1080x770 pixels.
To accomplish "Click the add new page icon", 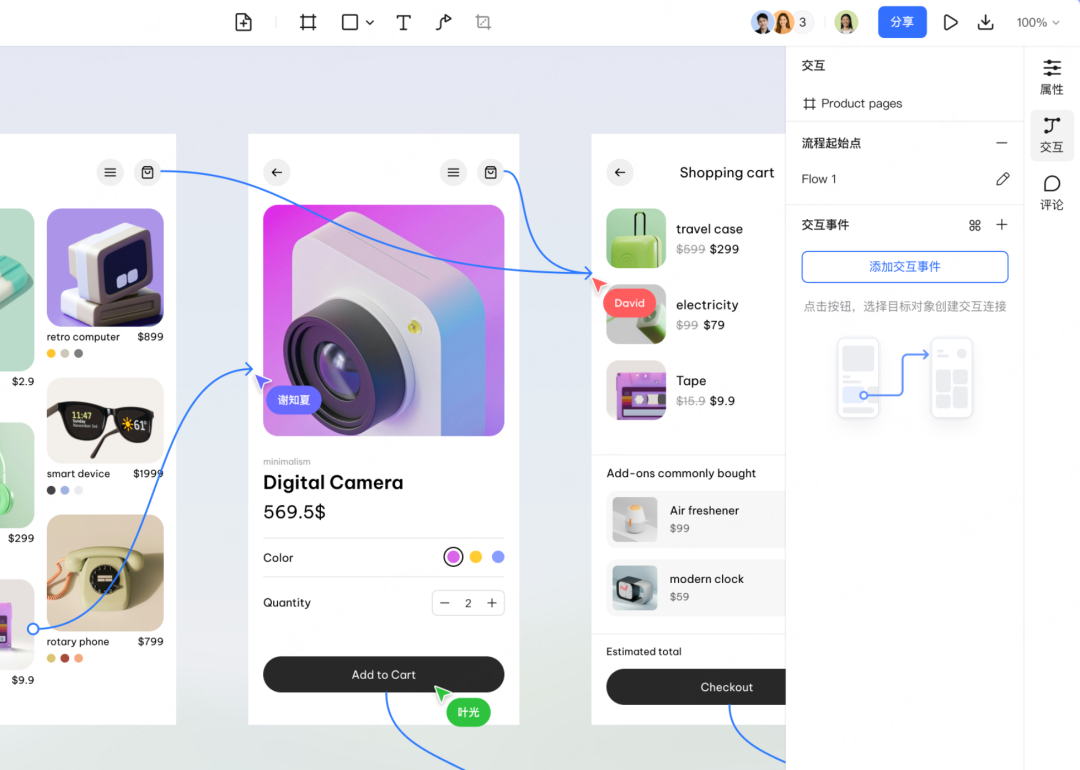I will (243, 22).
